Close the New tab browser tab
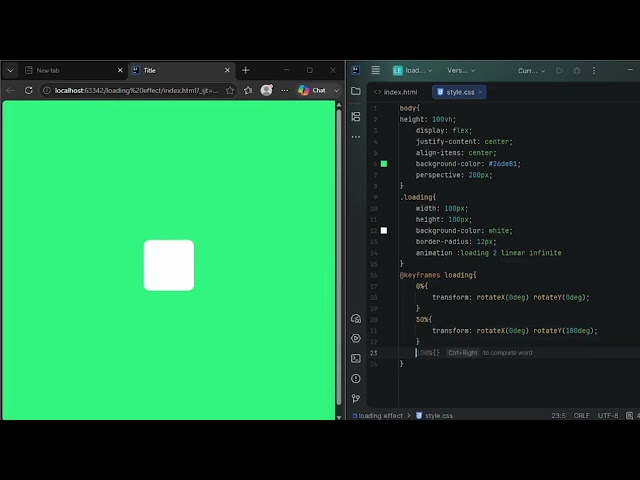Viewport: 640px width, 480px height. click(x=120, y=70)
